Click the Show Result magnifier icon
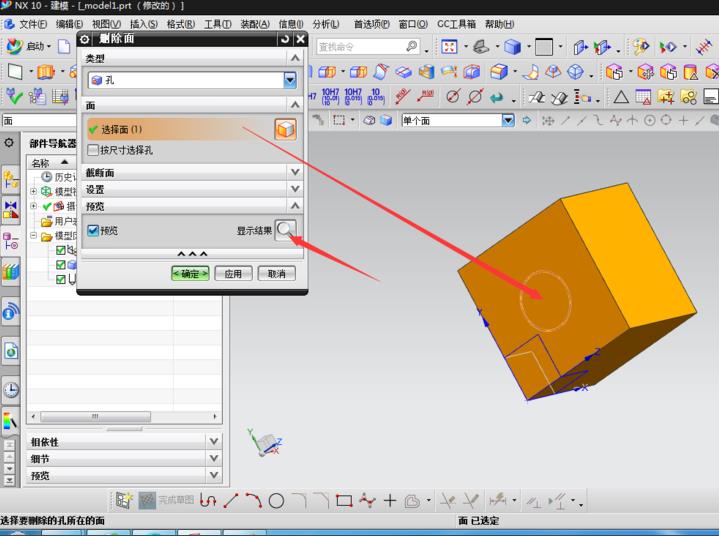This screenshot has width=719, height=536. tap(286, 230)
